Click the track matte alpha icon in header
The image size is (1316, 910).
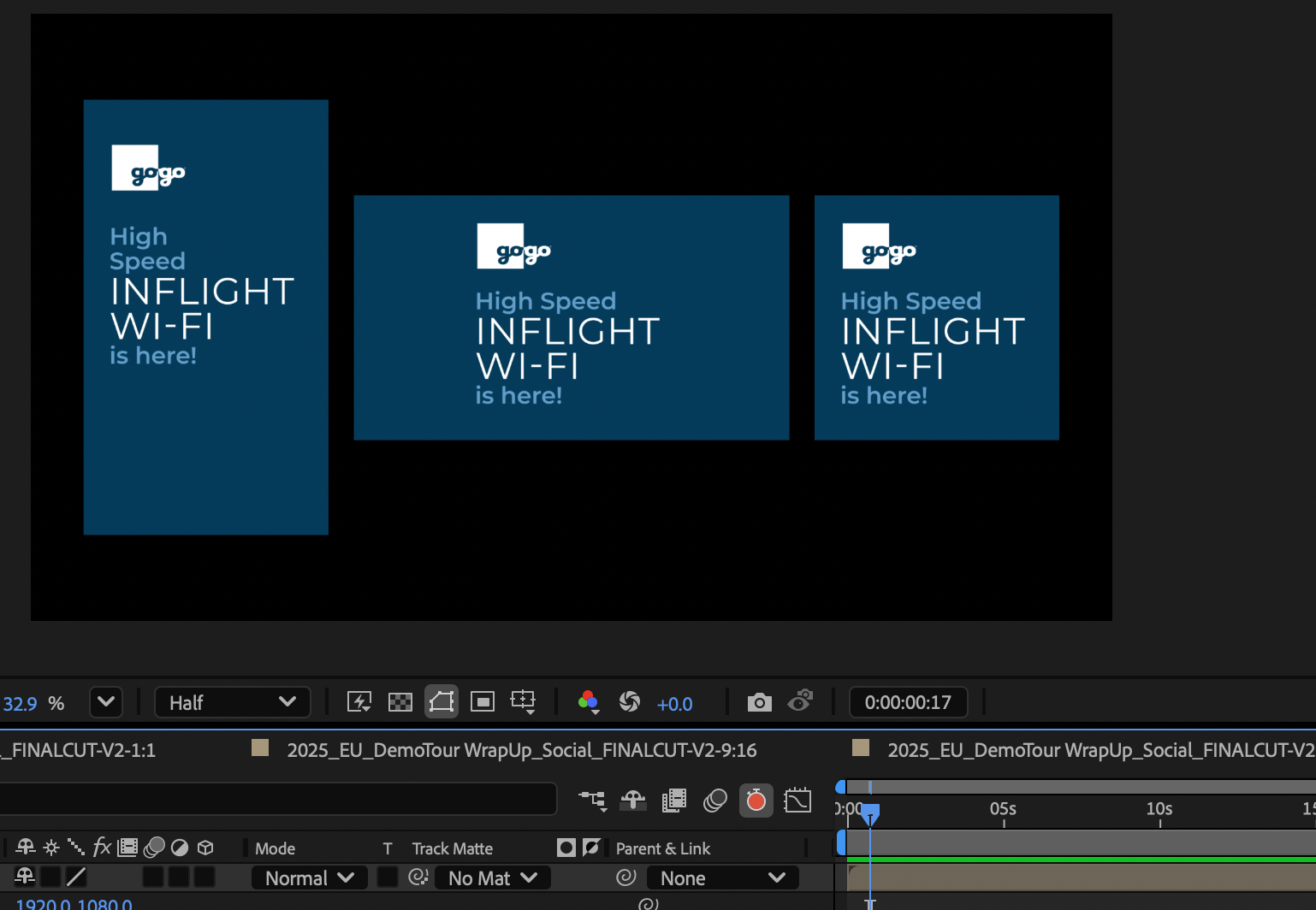click(x=566, y=848)
